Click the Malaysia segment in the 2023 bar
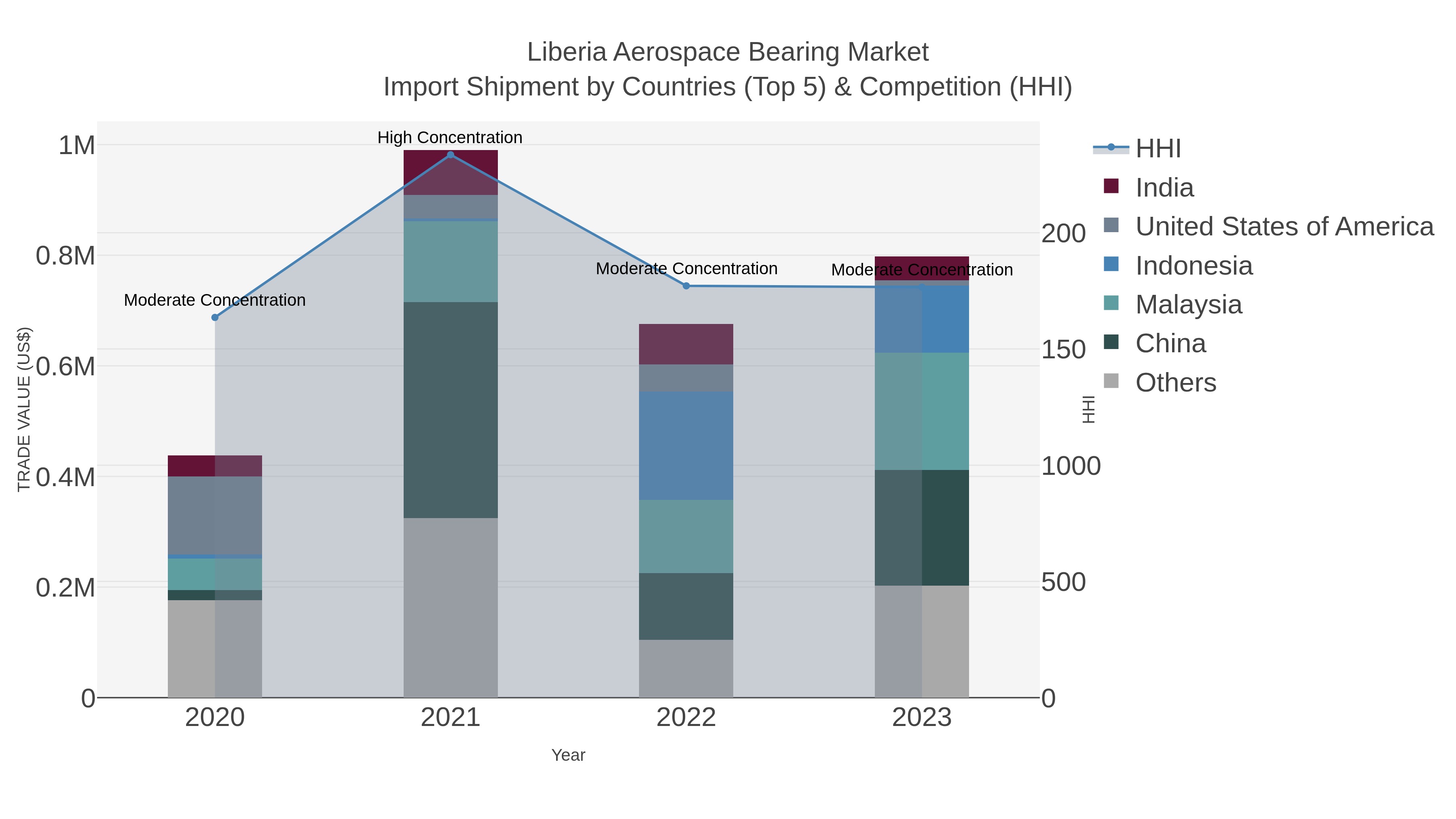This screenshot has width=1456, height=819. coord(922,411)
